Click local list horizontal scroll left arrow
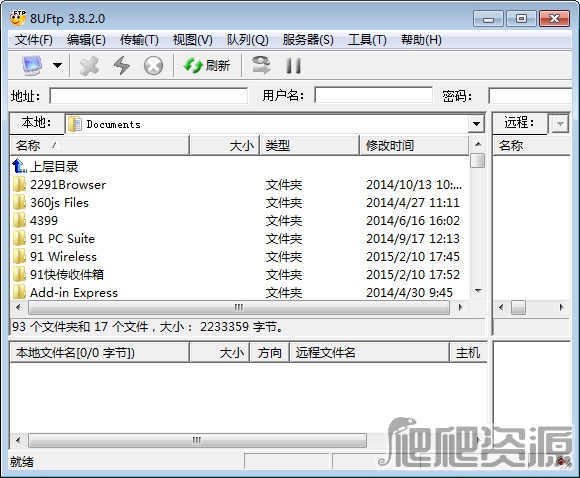 coord(18,307)
